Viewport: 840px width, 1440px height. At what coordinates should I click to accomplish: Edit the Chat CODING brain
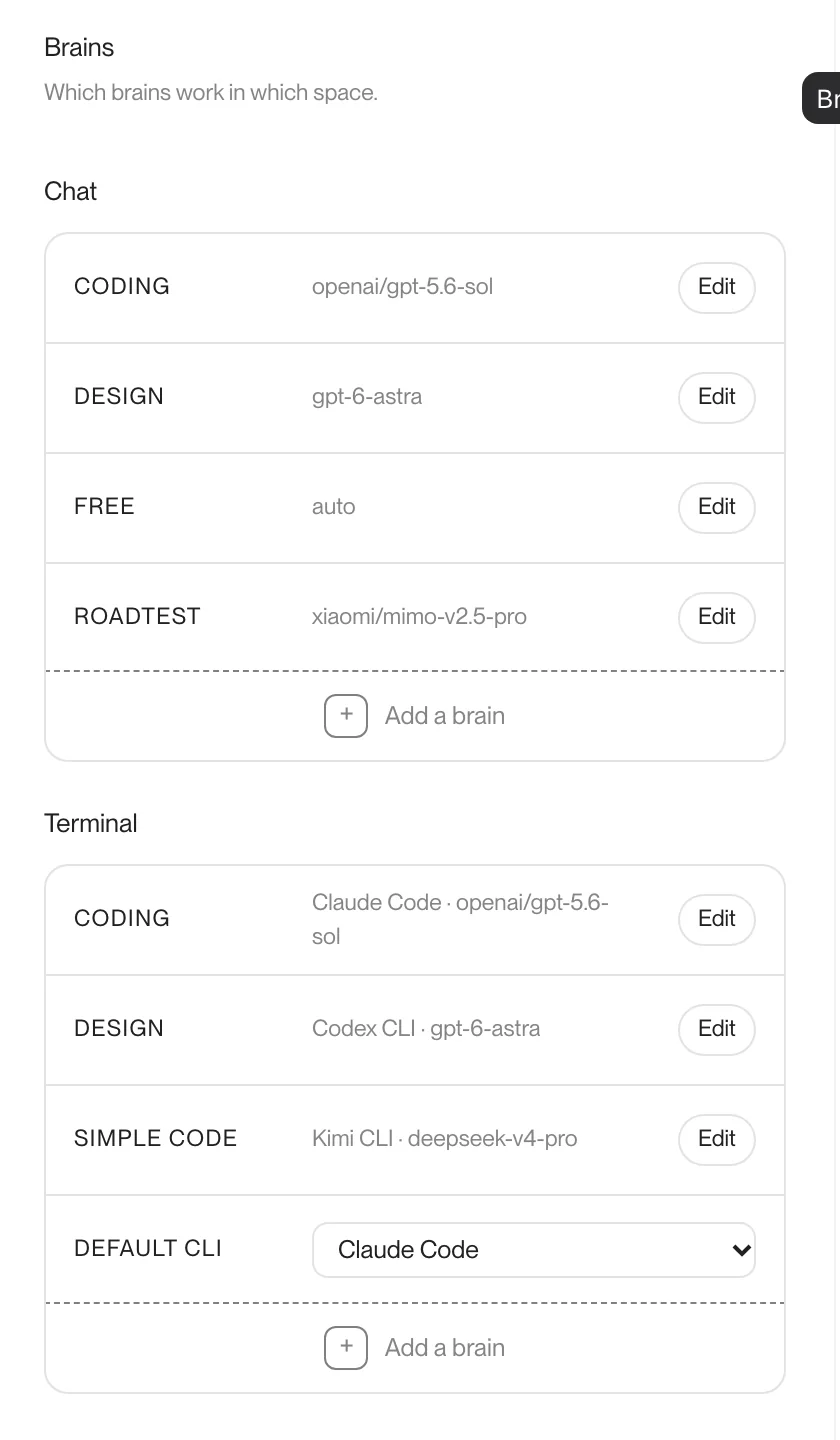[717, 288]
